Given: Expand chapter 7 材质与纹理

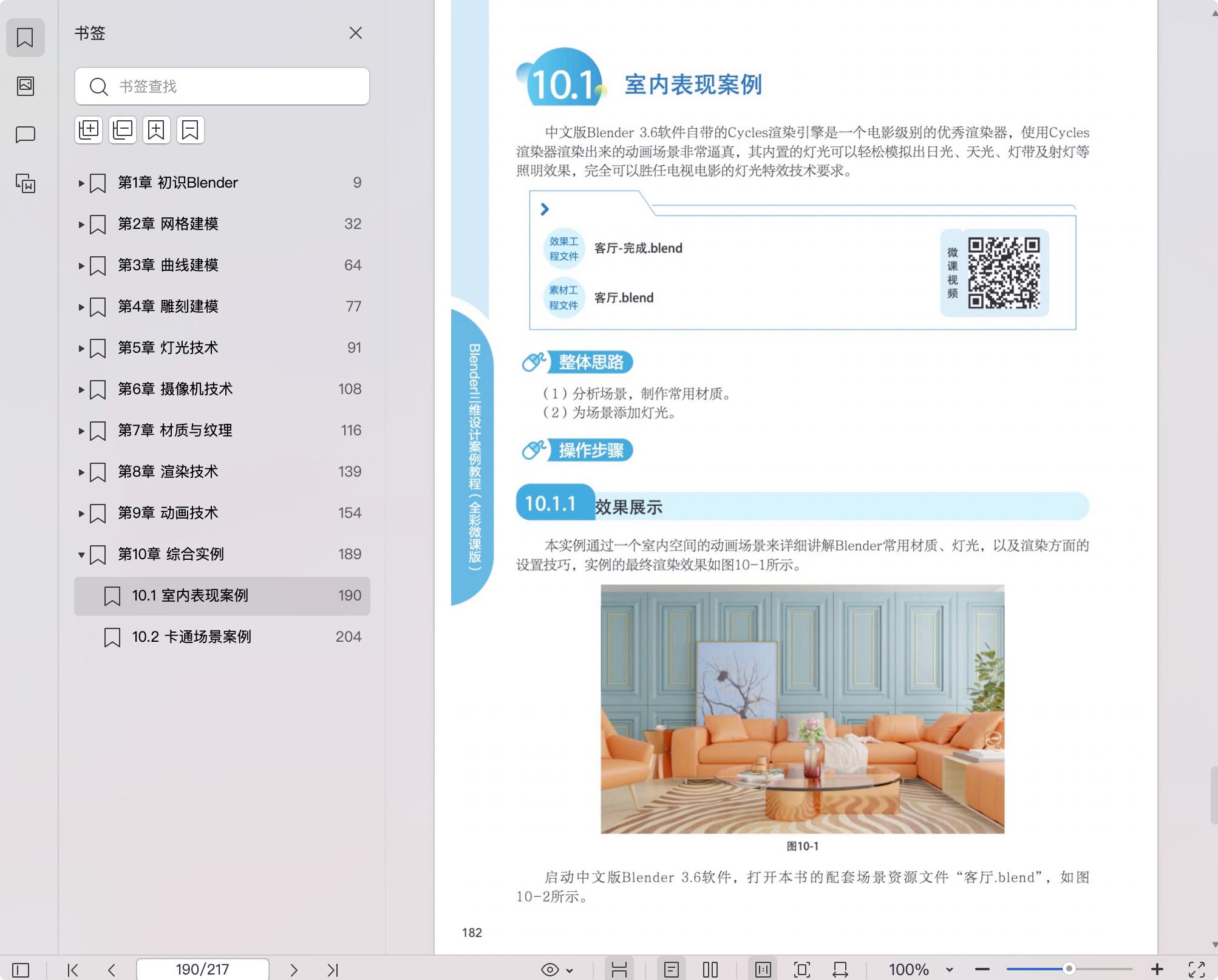Looking at the screenshot, I should 81,430.
